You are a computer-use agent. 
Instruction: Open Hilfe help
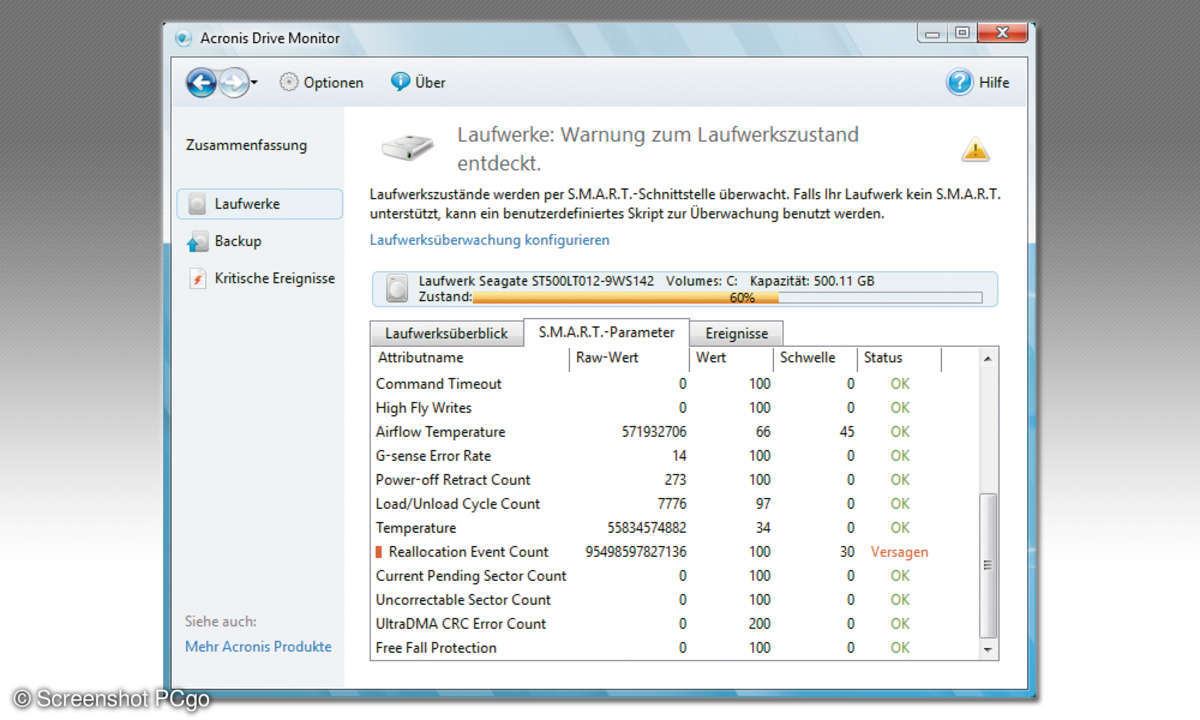(978, 83)
